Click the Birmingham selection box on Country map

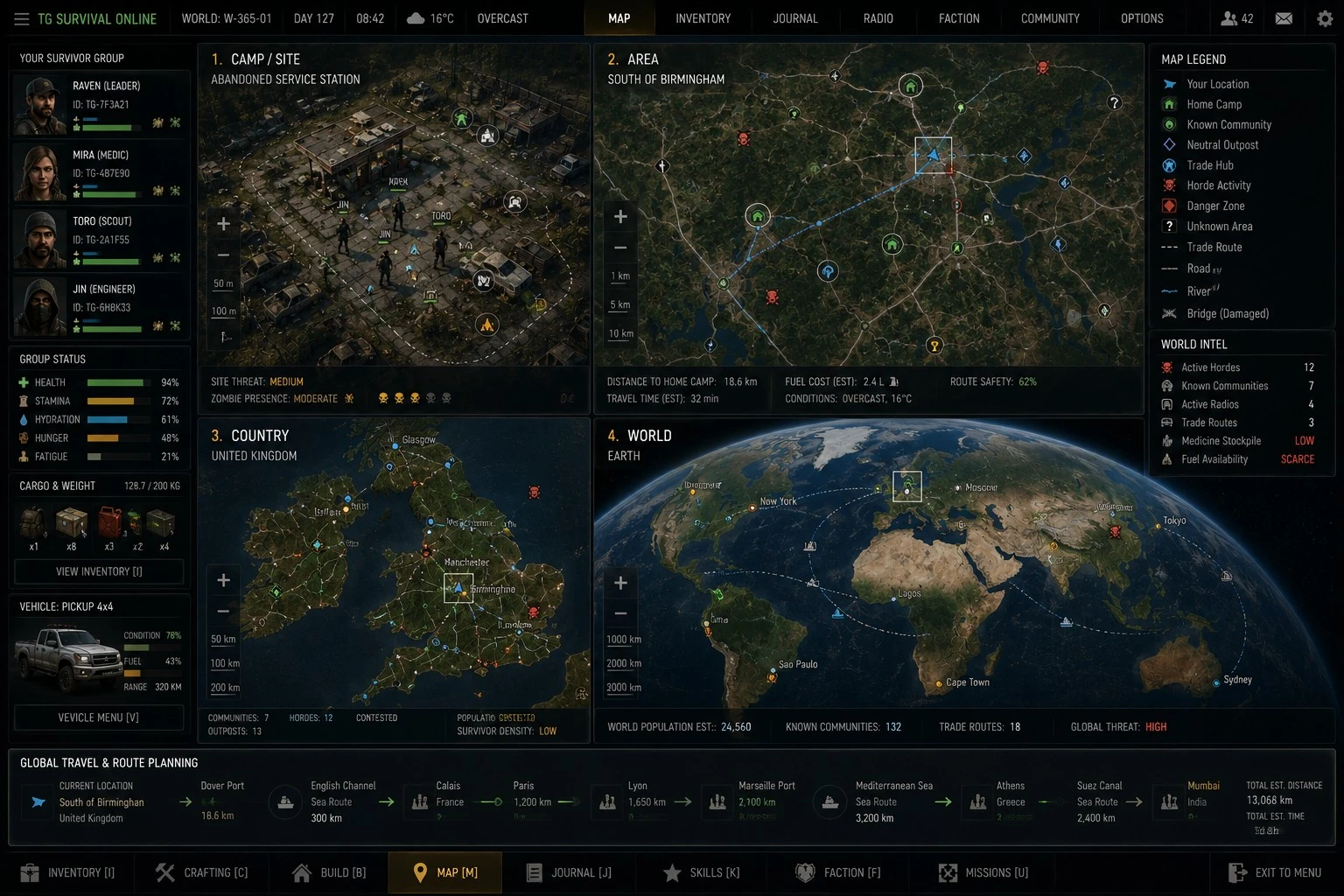(x=458, y=588)
